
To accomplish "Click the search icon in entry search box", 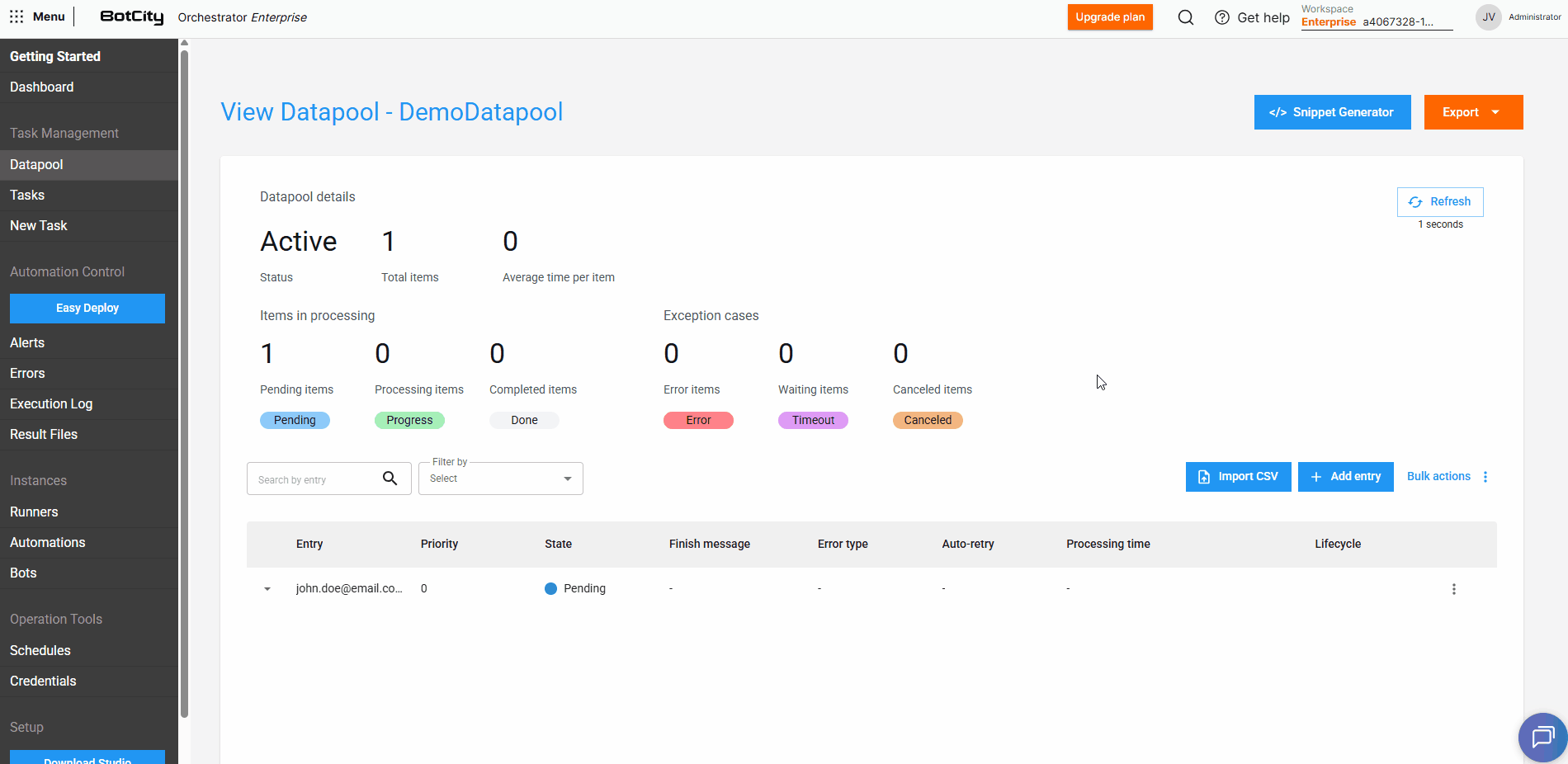I will coord(390,479).
